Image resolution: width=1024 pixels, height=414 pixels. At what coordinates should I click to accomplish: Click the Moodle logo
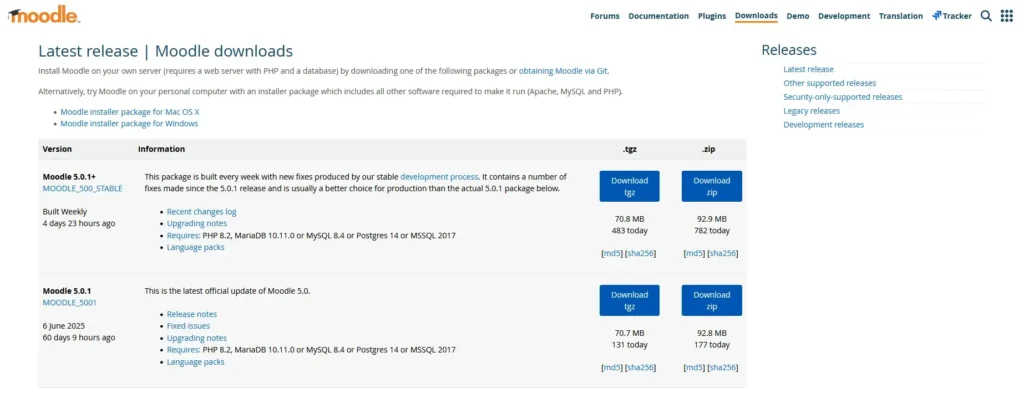click(x=44, y=16)
